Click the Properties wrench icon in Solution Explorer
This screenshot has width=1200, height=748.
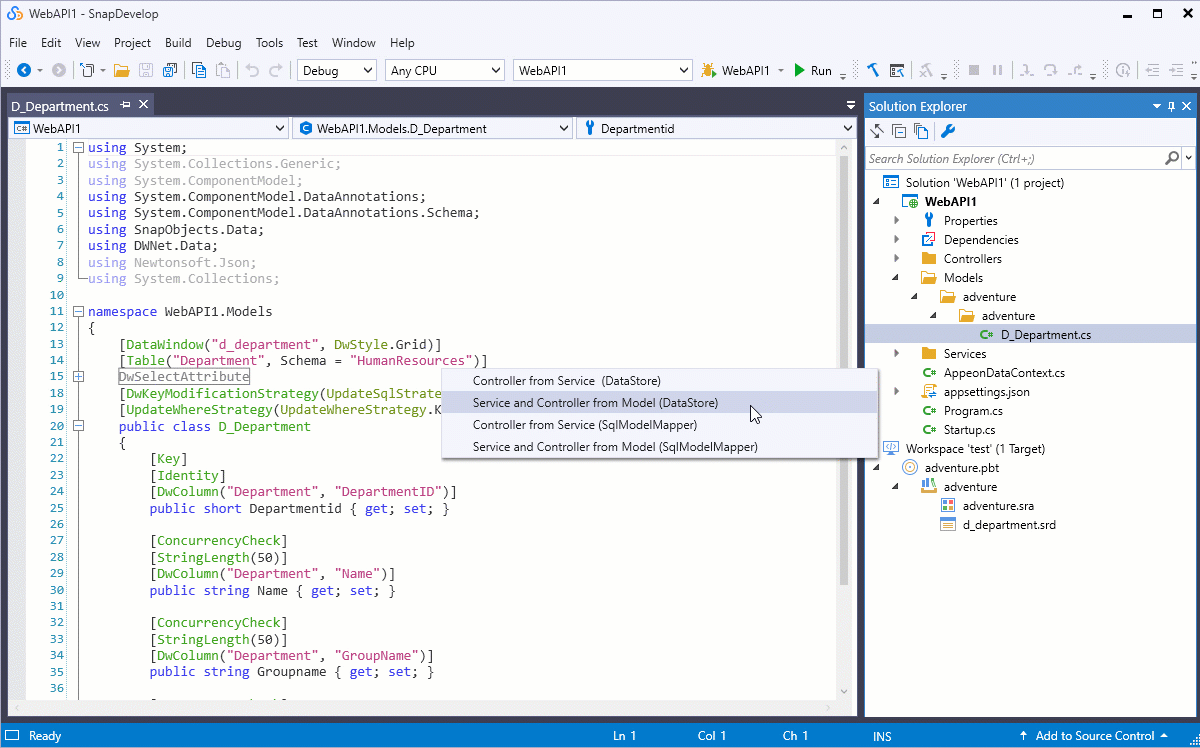pyautogui.click(x=948, y=131)
